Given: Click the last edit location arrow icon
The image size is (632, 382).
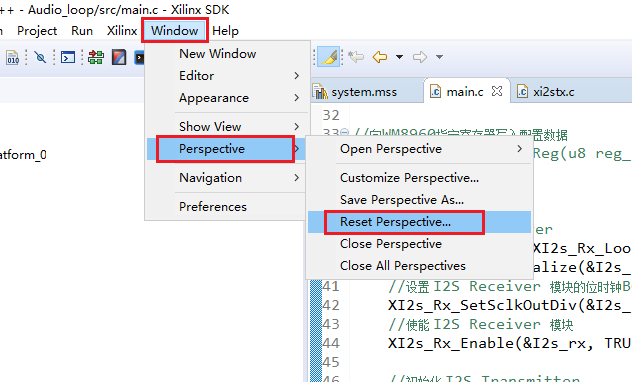Looking at the screenshot, I should pos(356,57).
